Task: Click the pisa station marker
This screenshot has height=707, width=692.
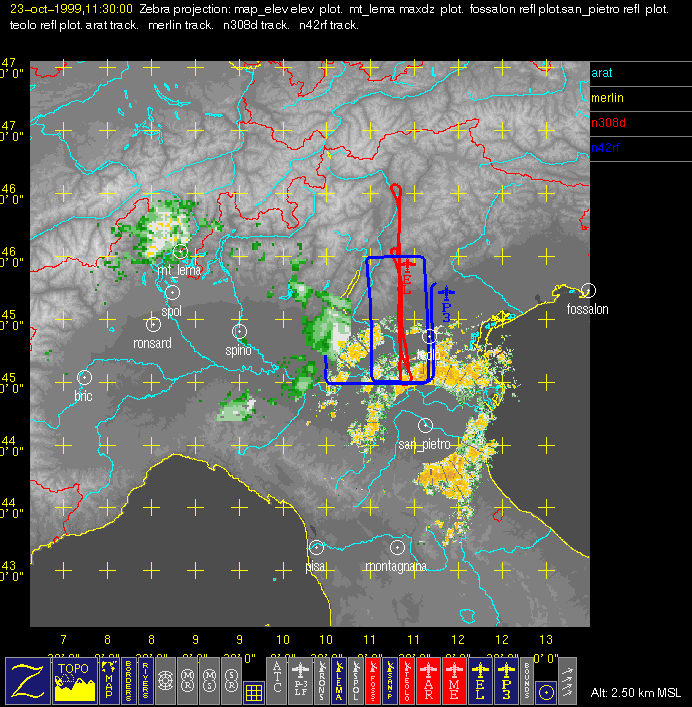Action: [316, 547]
